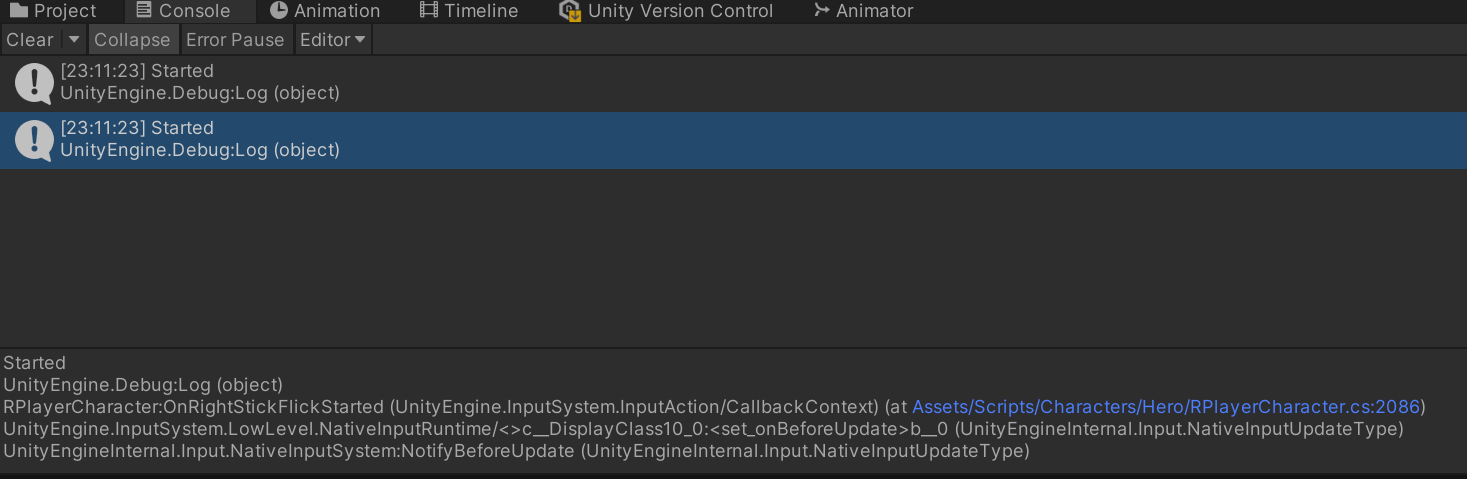Click the Animator tab icon

pyautogui.click(x=821, y=11)
